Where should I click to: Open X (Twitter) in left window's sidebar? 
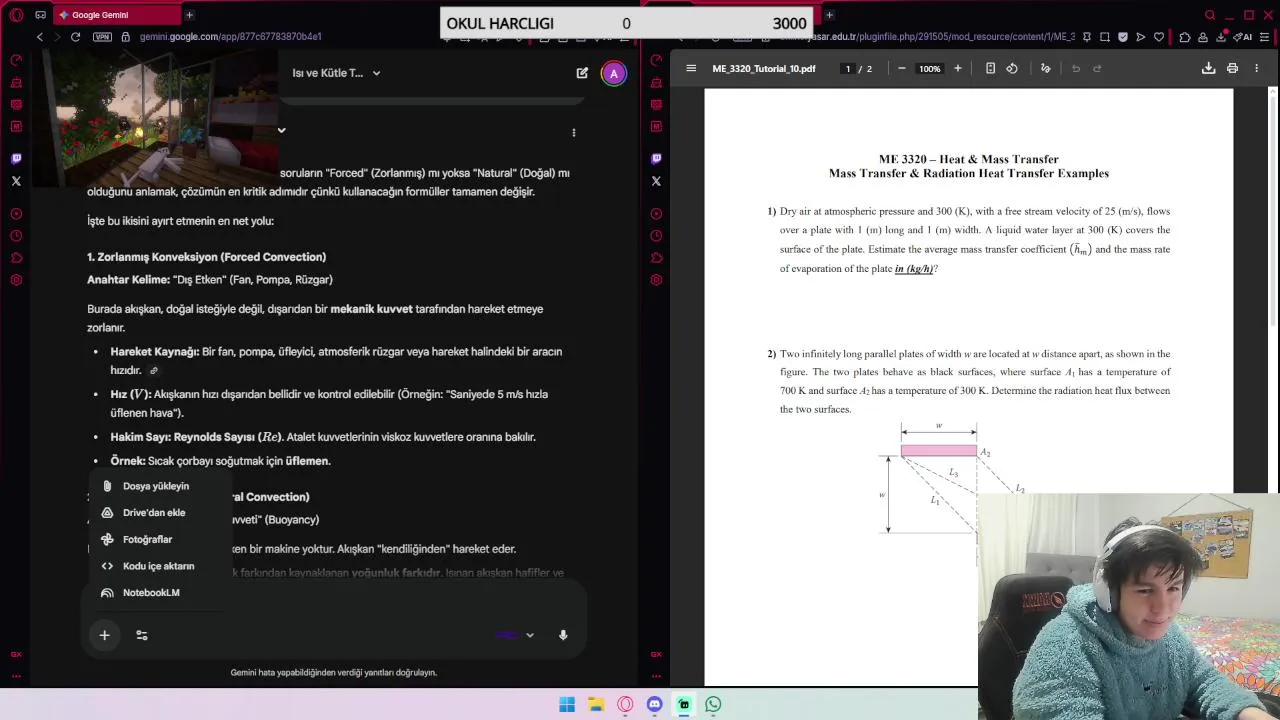click(16, 181)
